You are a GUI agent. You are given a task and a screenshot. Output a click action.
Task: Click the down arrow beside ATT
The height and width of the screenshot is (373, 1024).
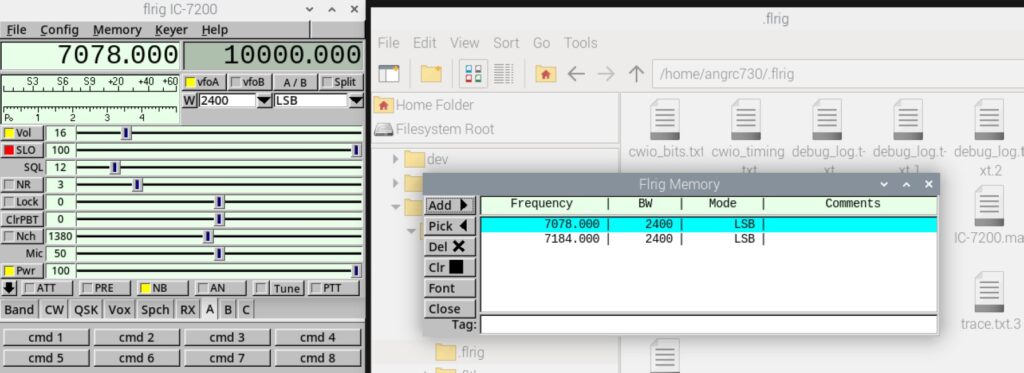[9, 287]
